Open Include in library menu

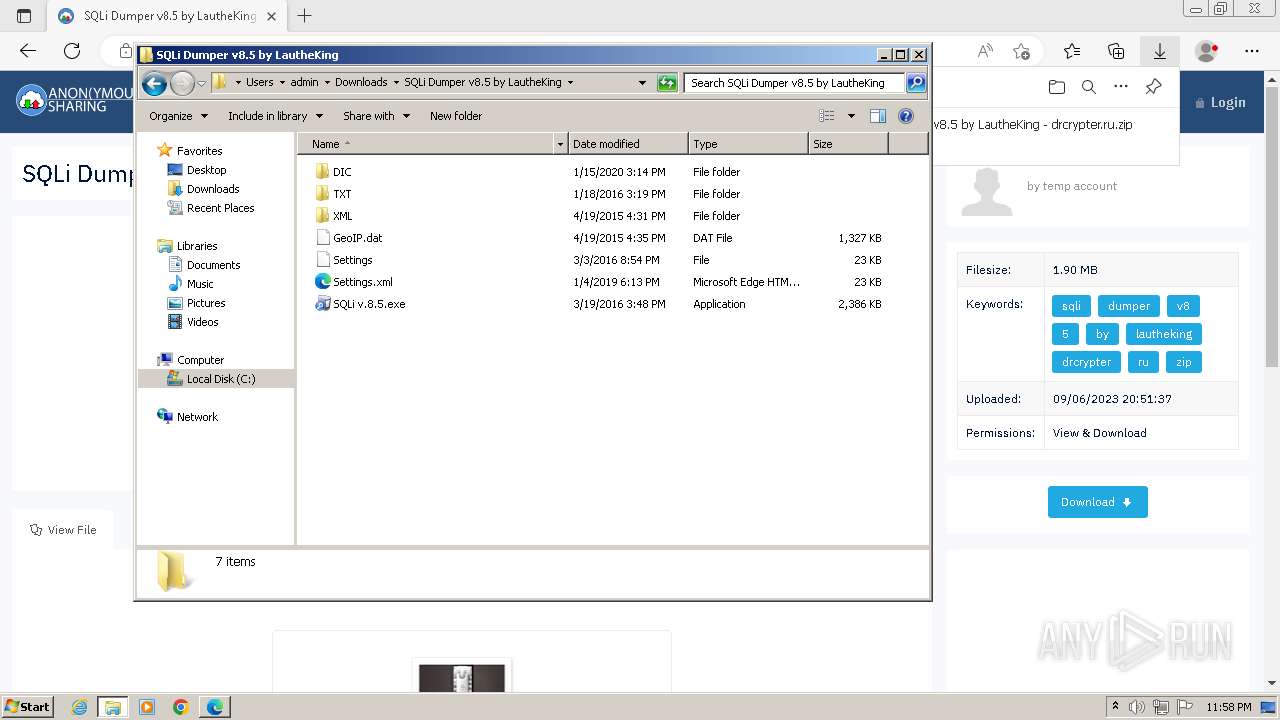[x=275, y=116]
